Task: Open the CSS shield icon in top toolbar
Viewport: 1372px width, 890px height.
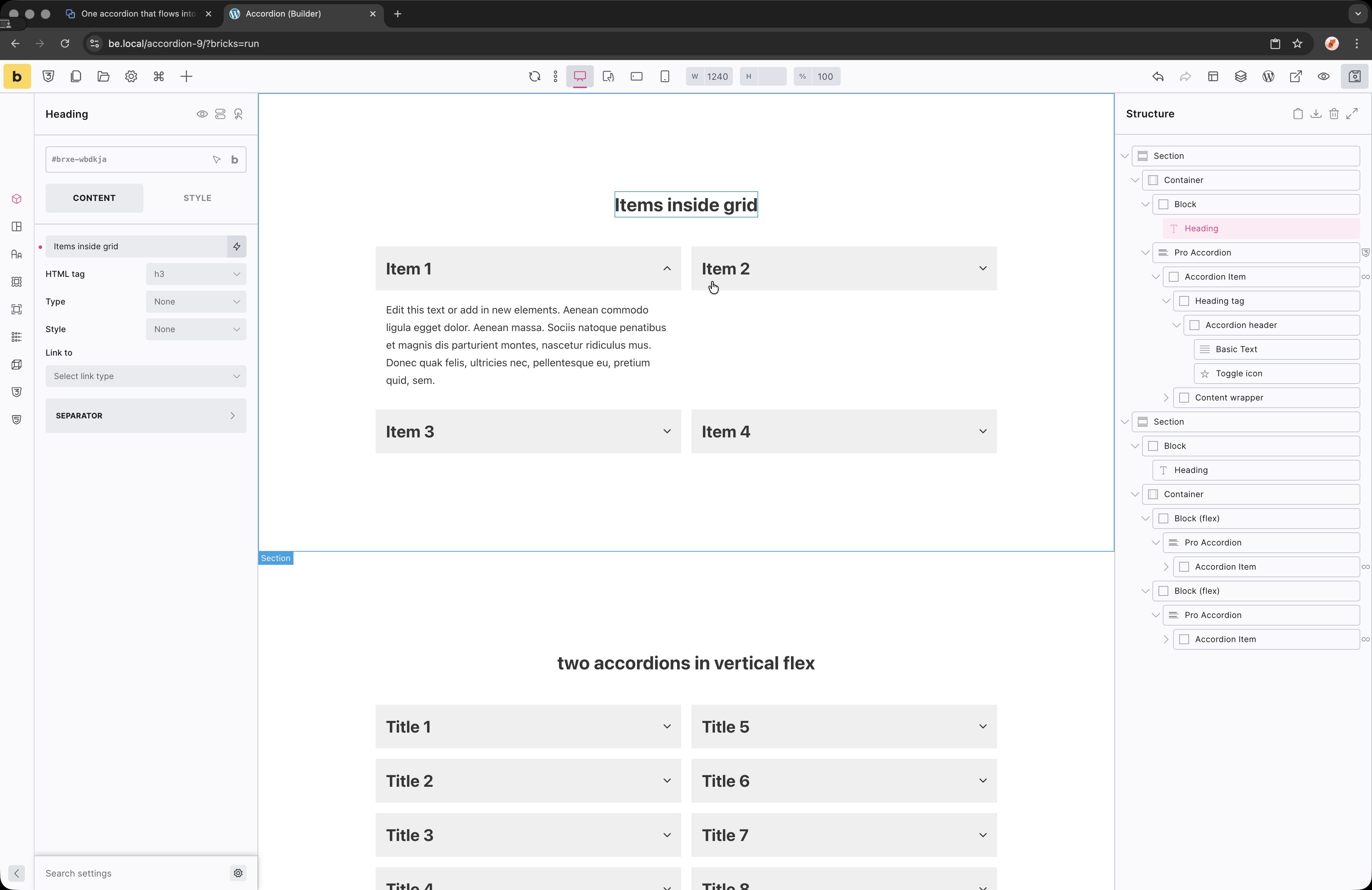Action: (x=48, y=77)
